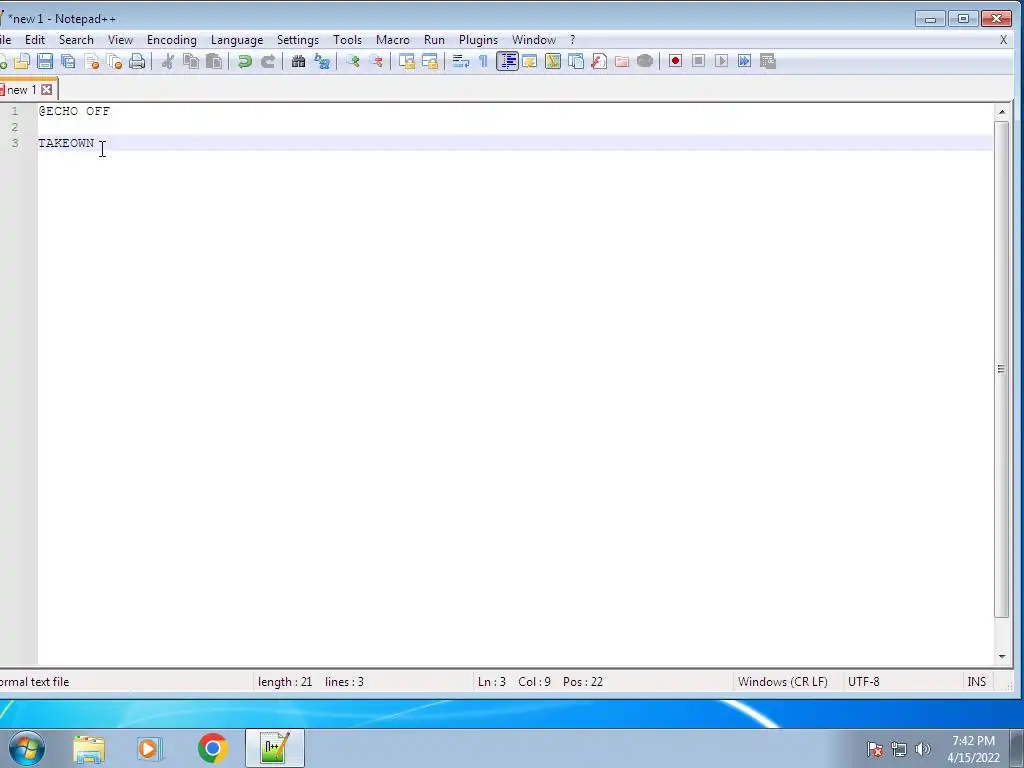This screenshot has width=1024, height=768.
Task: Open the View menu
Action: [x=120, y=40]
